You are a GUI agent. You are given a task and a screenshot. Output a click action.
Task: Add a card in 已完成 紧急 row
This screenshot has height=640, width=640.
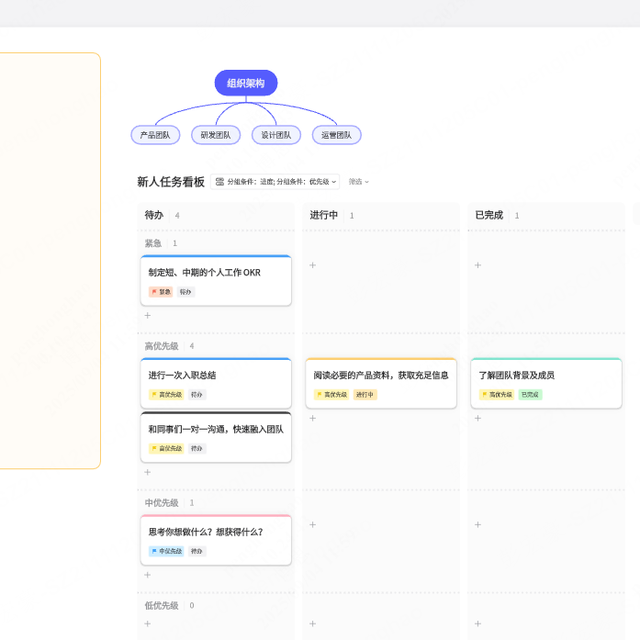pyautogui.click(x=478, y=265)
